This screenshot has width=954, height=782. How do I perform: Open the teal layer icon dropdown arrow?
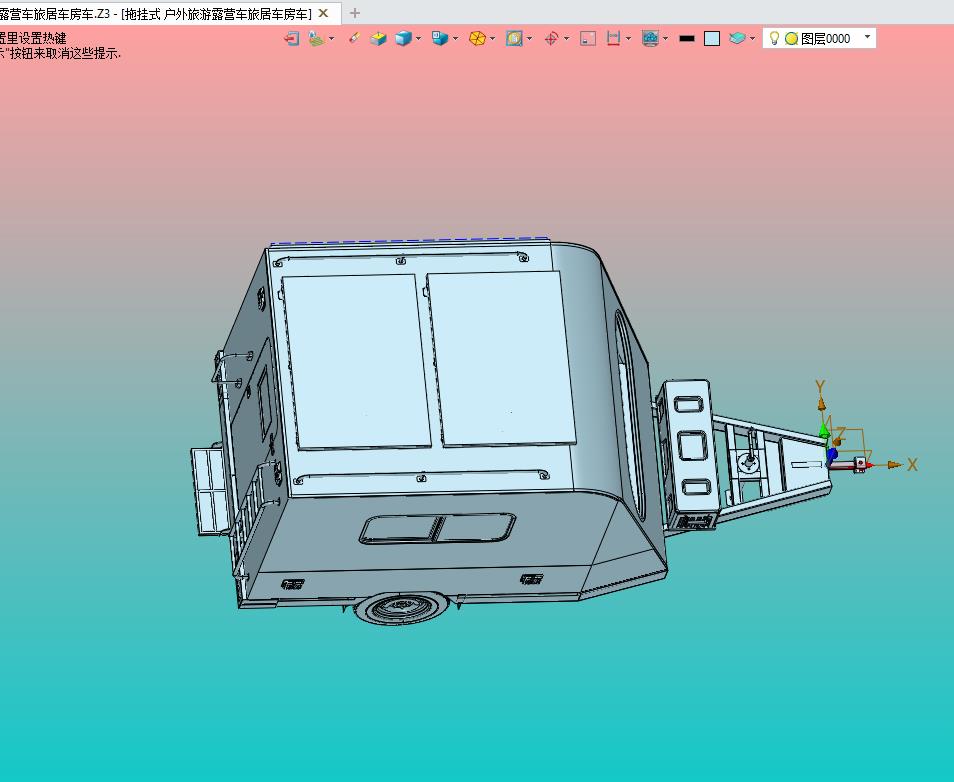click(x=753, y=39)
